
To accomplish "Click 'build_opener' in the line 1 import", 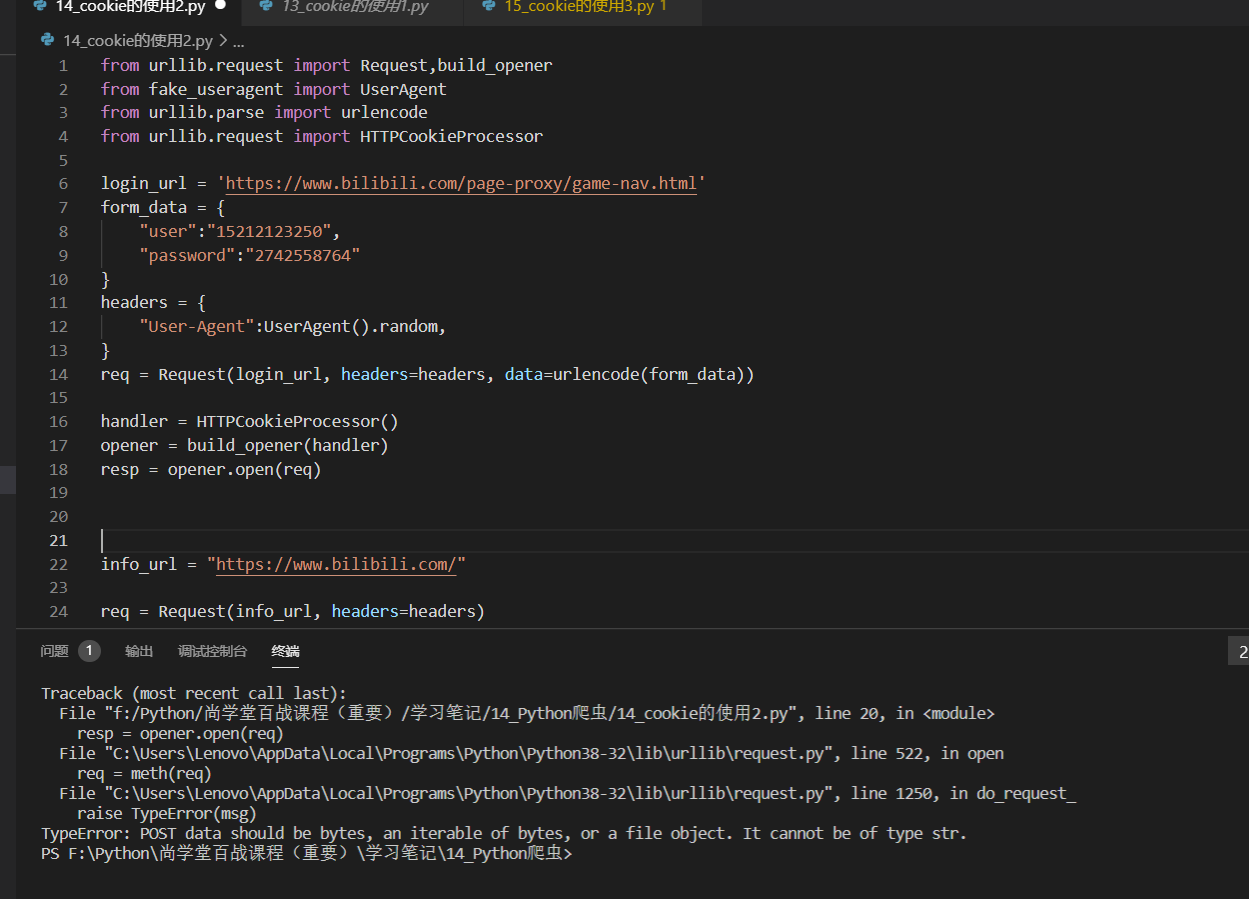I will click(495, 66).
